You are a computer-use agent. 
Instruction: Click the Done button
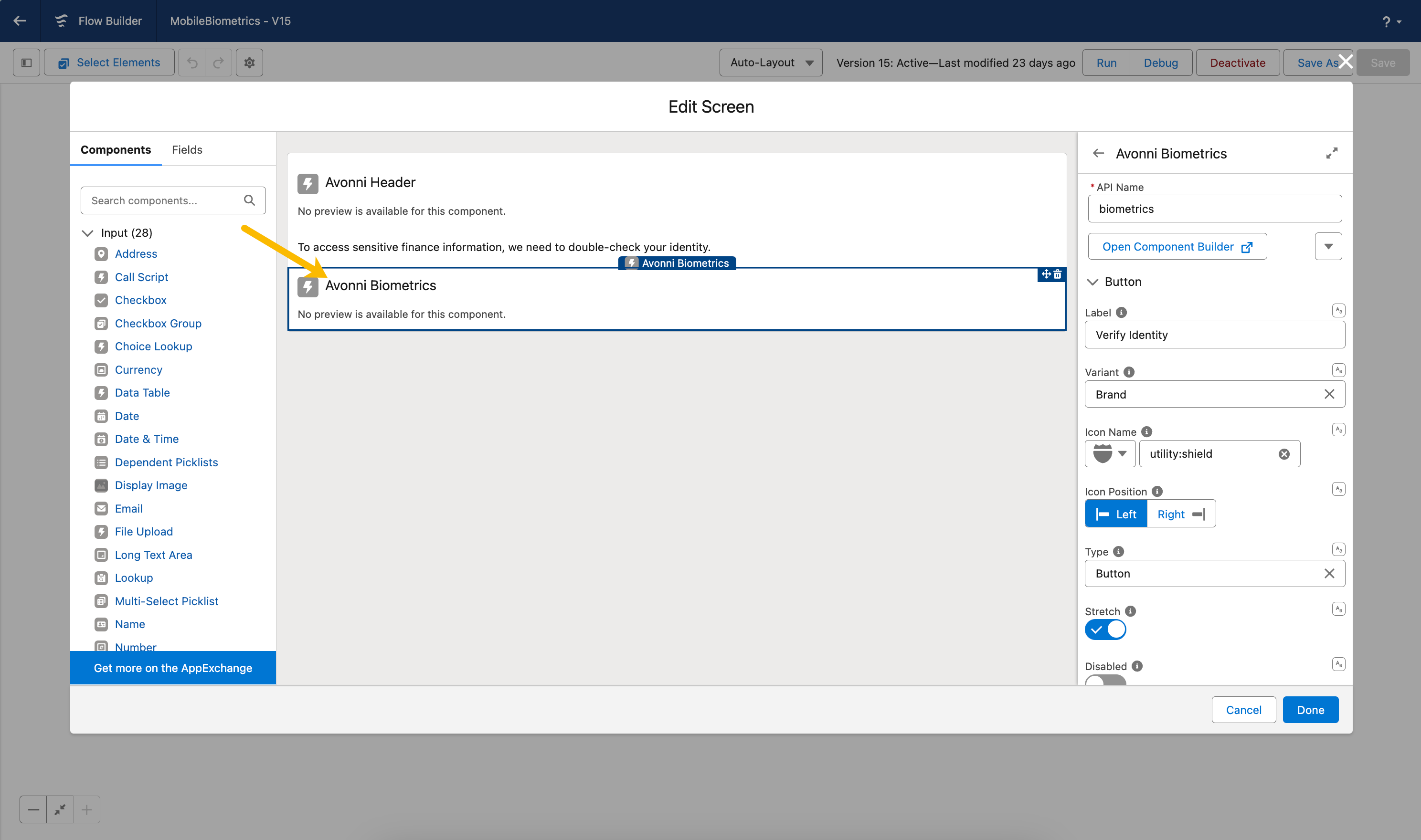[x=1310, y=710]
